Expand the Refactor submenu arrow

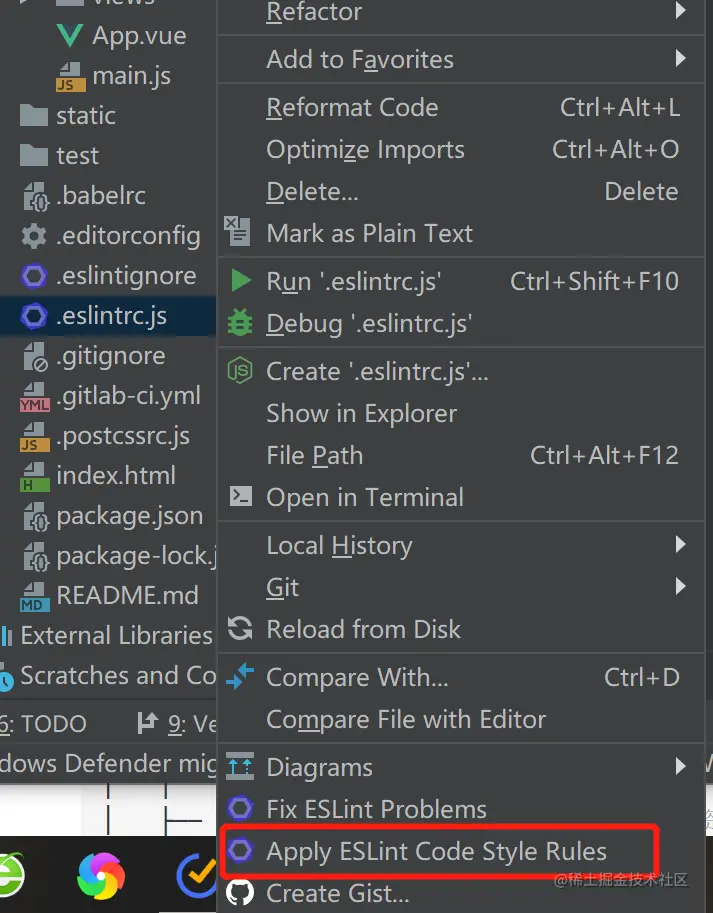[x=680, y=12]
